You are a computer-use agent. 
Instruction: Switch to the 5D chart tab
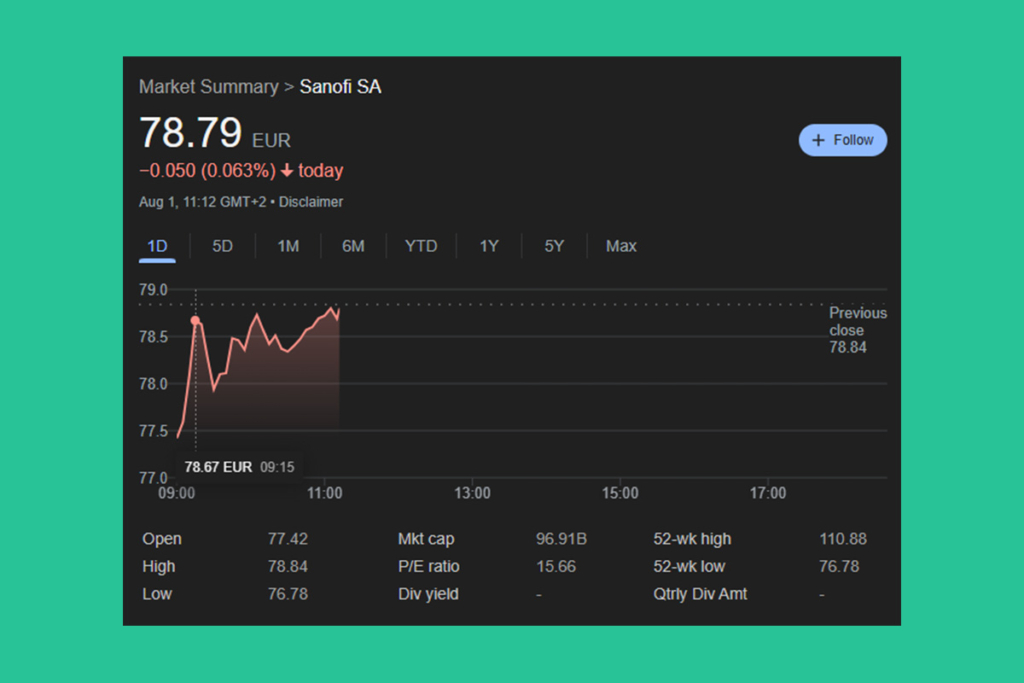coord(222,246)
